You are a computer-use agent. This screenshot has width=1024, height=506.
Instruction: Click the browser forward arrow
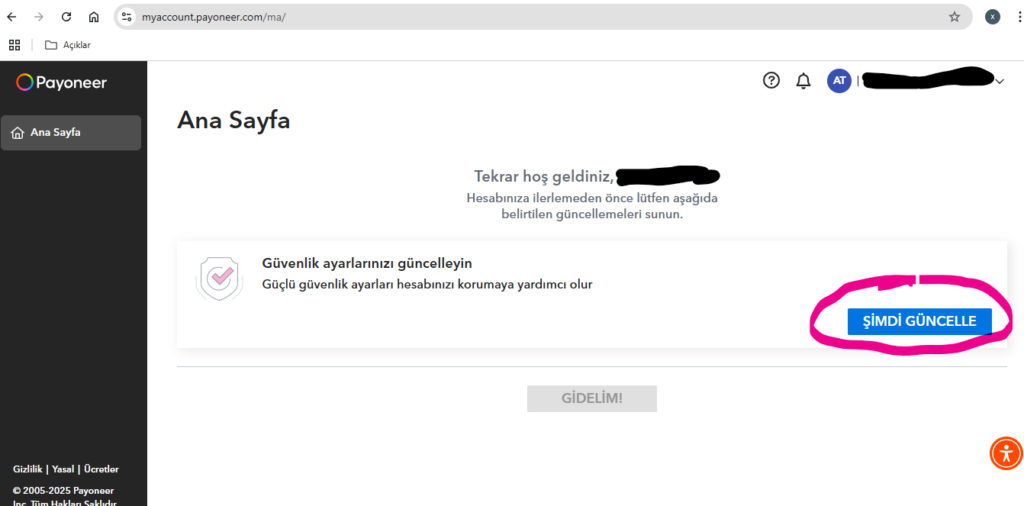click(39, 17)
